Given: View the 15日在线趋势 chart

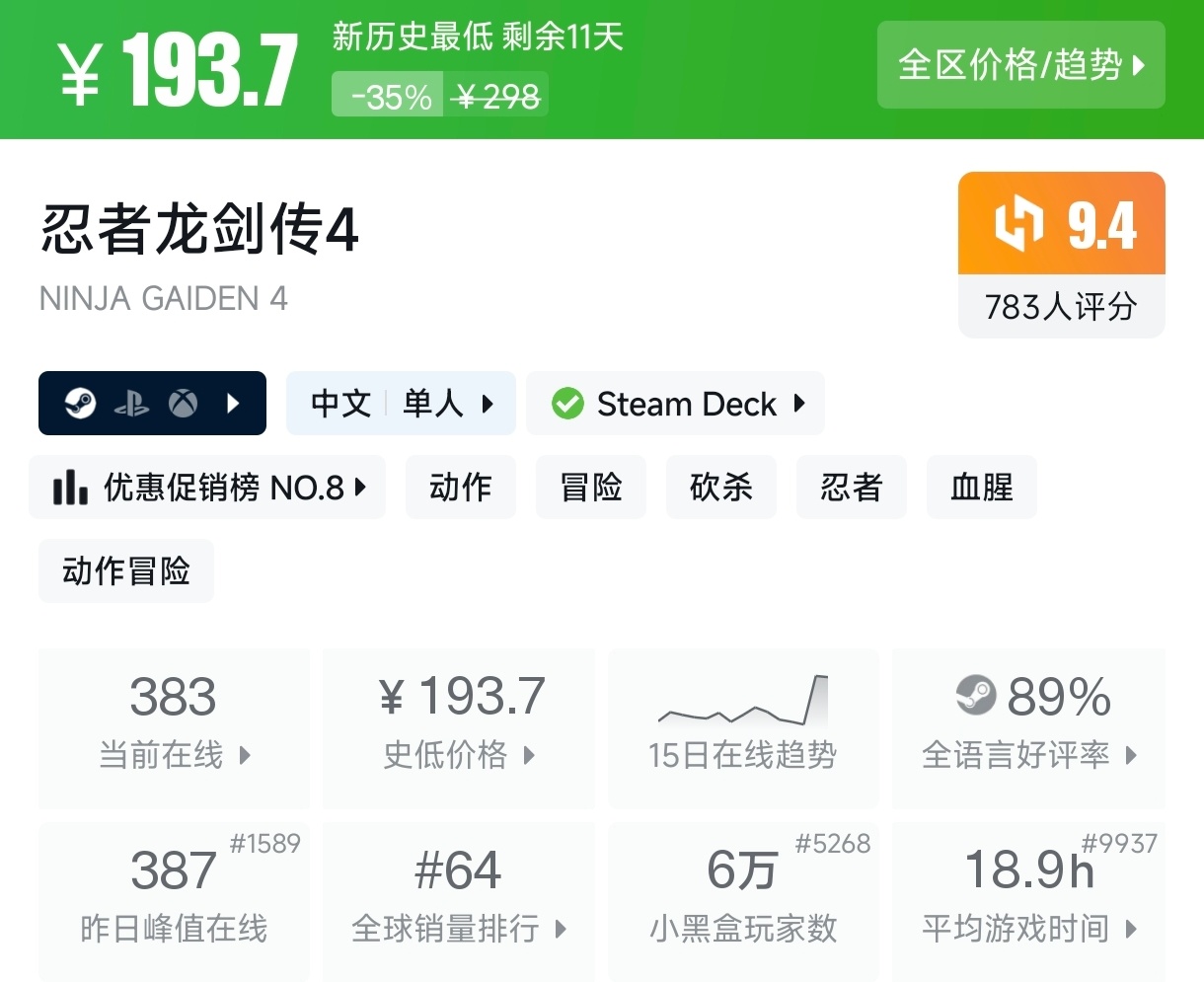Looking at the screenshot, I should click(x=742, y=727).
